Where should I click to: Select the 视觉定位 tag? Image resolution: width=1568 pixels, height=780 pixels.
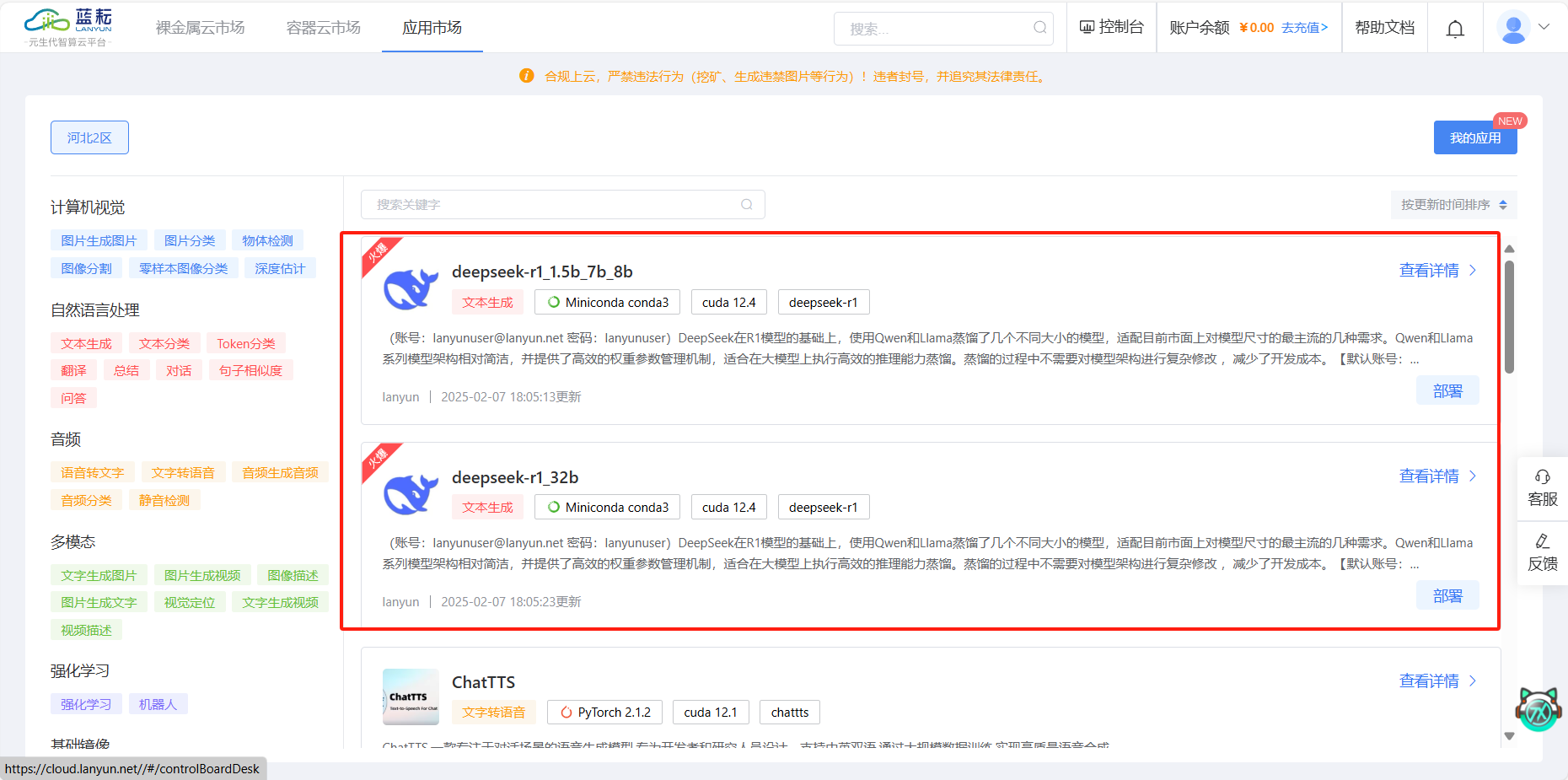190,603
